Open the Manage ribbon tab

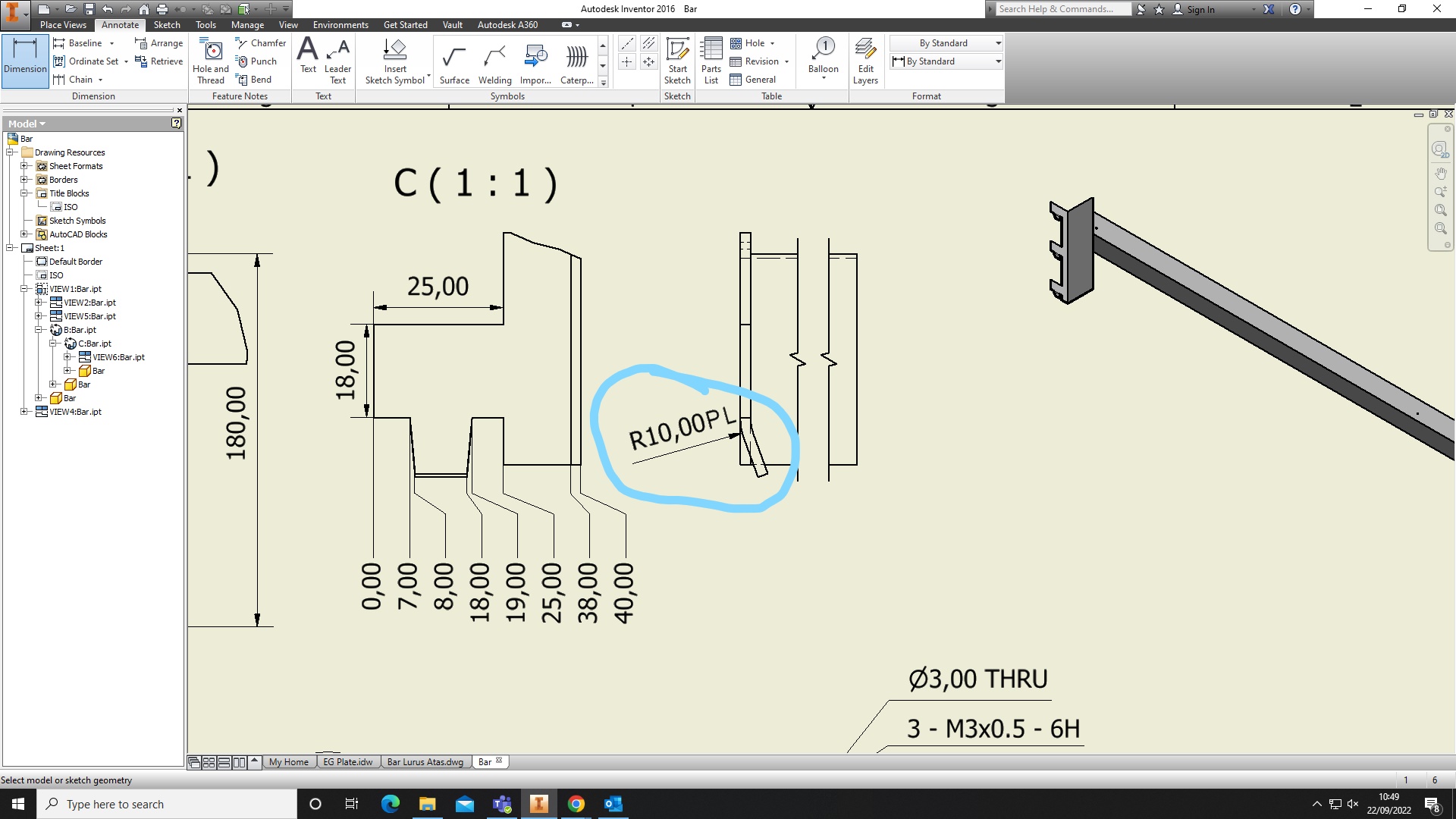(247, 25)
